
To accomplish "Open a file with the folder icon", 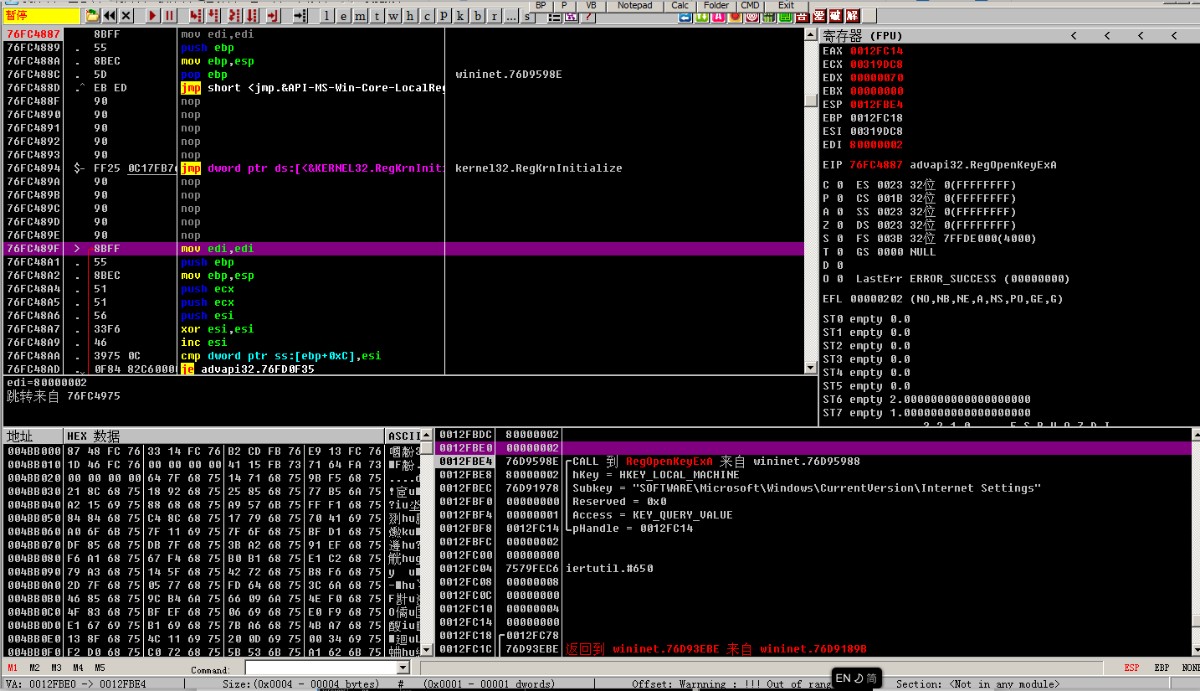I will point(92,16).
